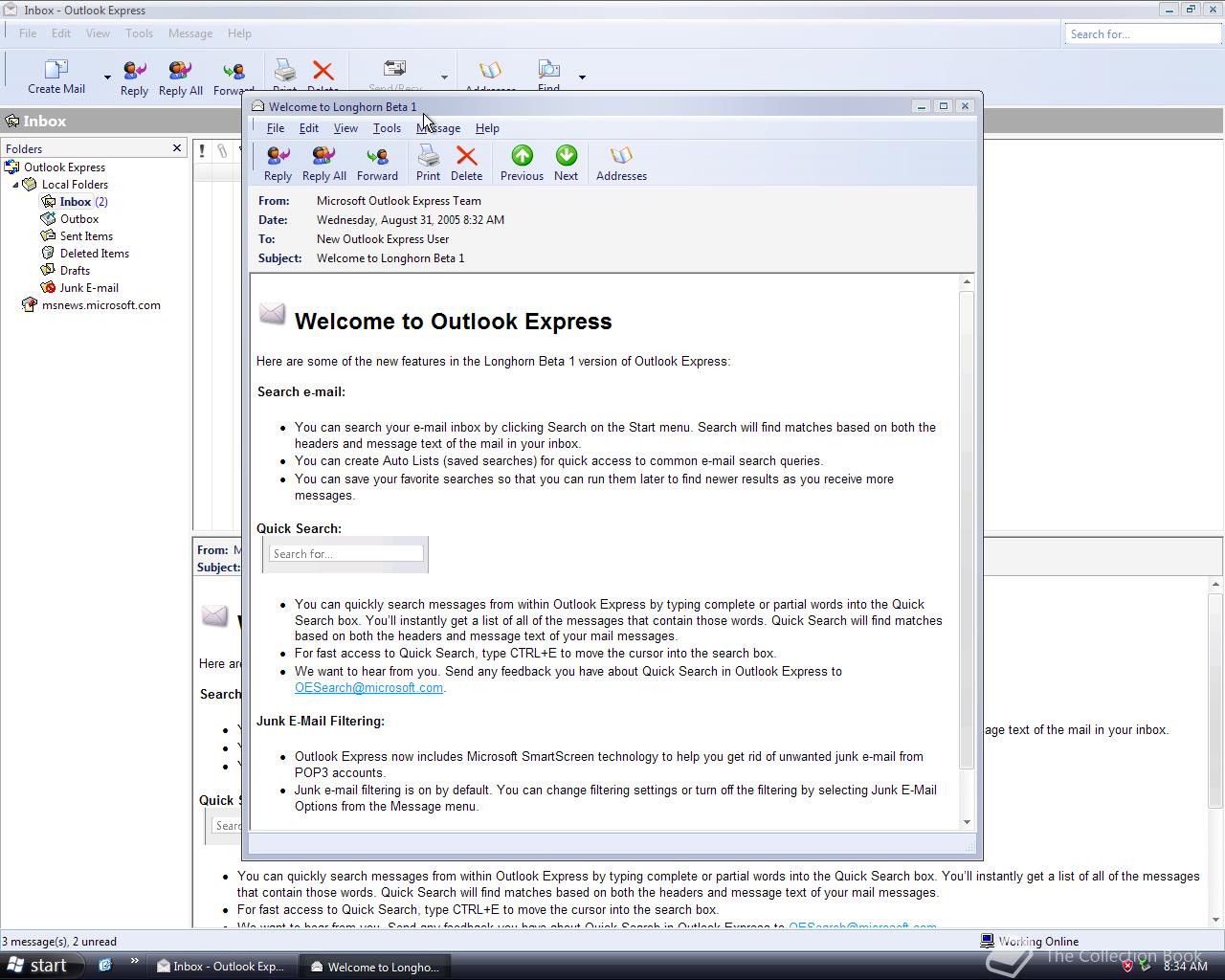Open main window View menu

(98, 33)
